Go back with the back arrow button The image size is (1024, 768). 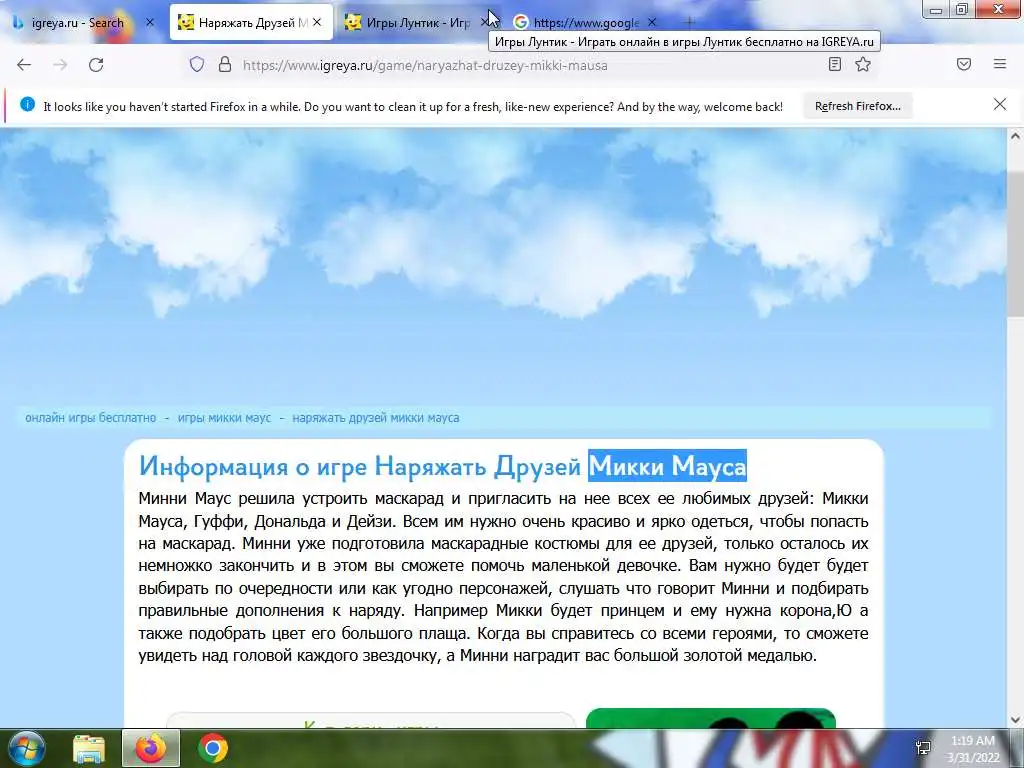coord(24,65)
